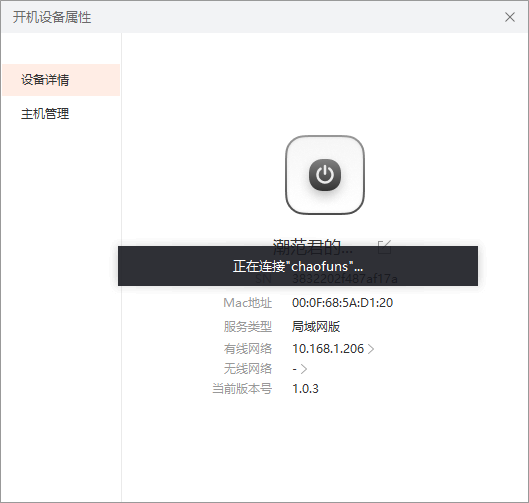Click the device name 潮范君的...
529x503 pixels.
click(x=312, y=247)
